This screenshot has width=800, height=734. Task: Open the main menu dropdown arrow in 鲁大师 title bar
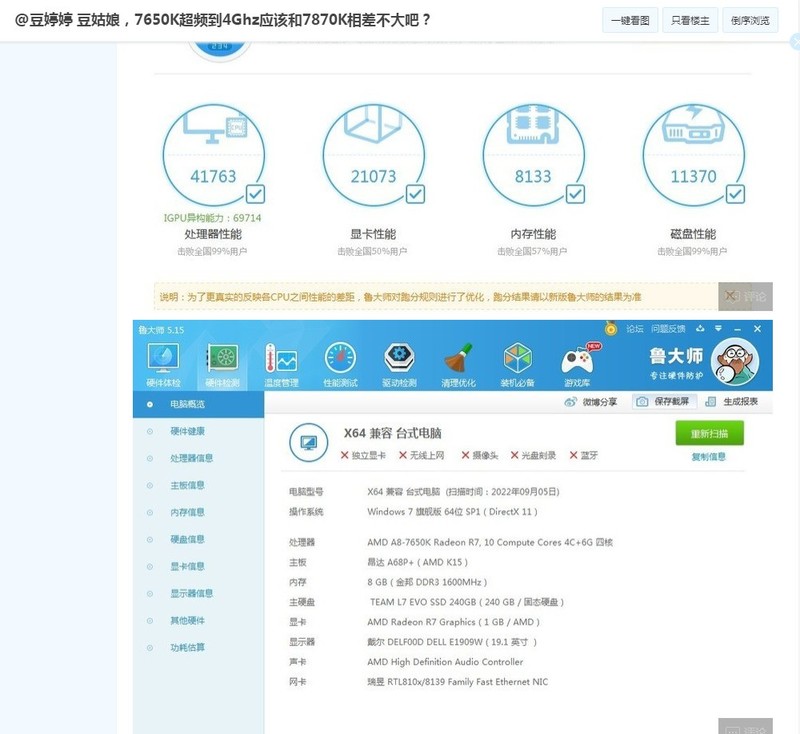coord(718,328)
